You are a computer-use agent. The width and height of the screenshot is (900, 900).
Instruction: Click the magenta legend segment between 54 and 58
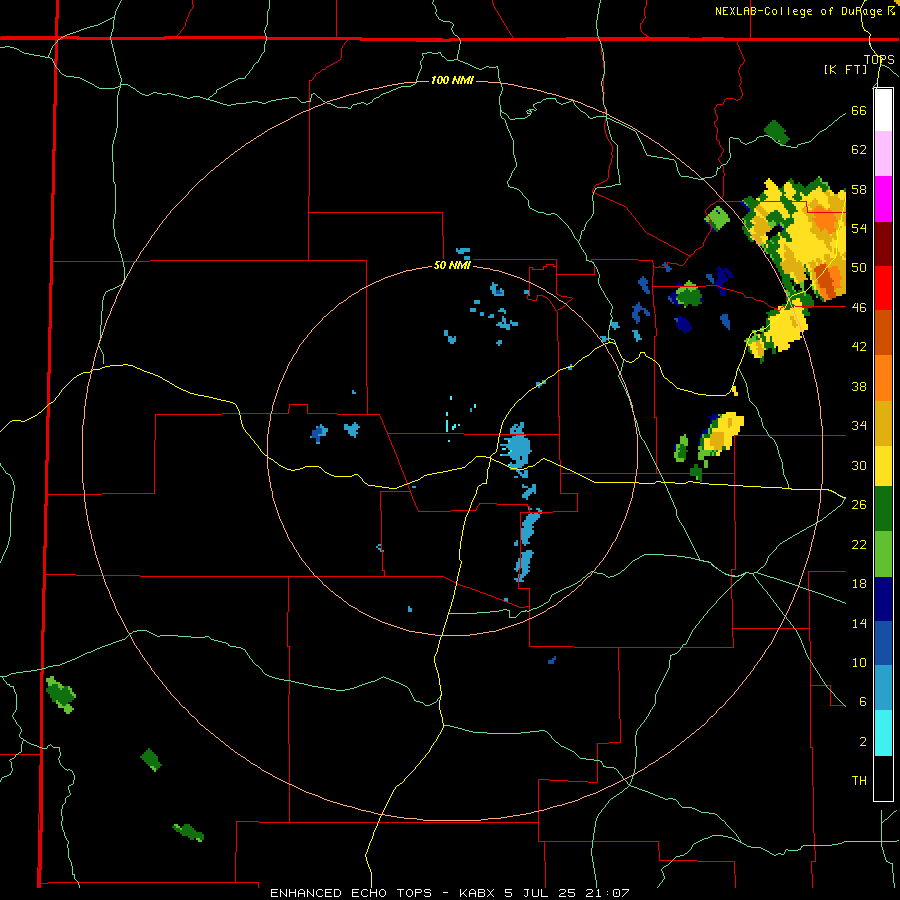tap(883, 199)
